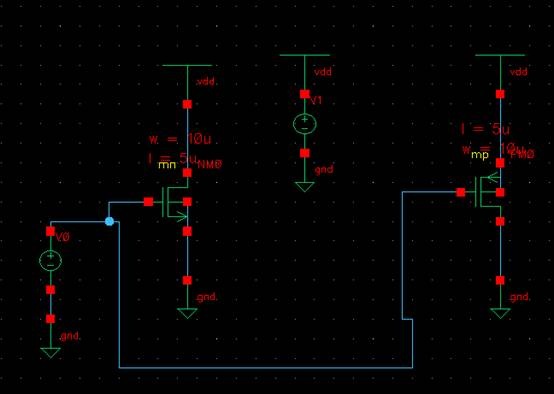Select ground symbol below V1 source
554x394 pixels.
305,187
